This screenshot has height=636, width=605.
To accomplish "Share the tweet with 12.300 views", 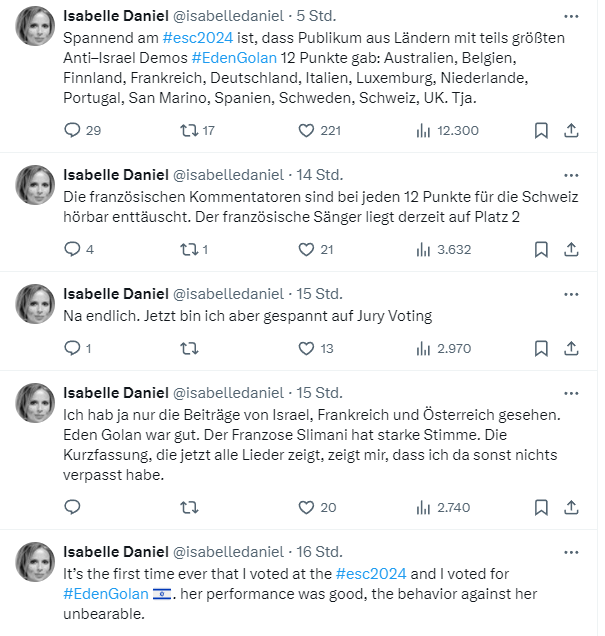I will [571, 131].
